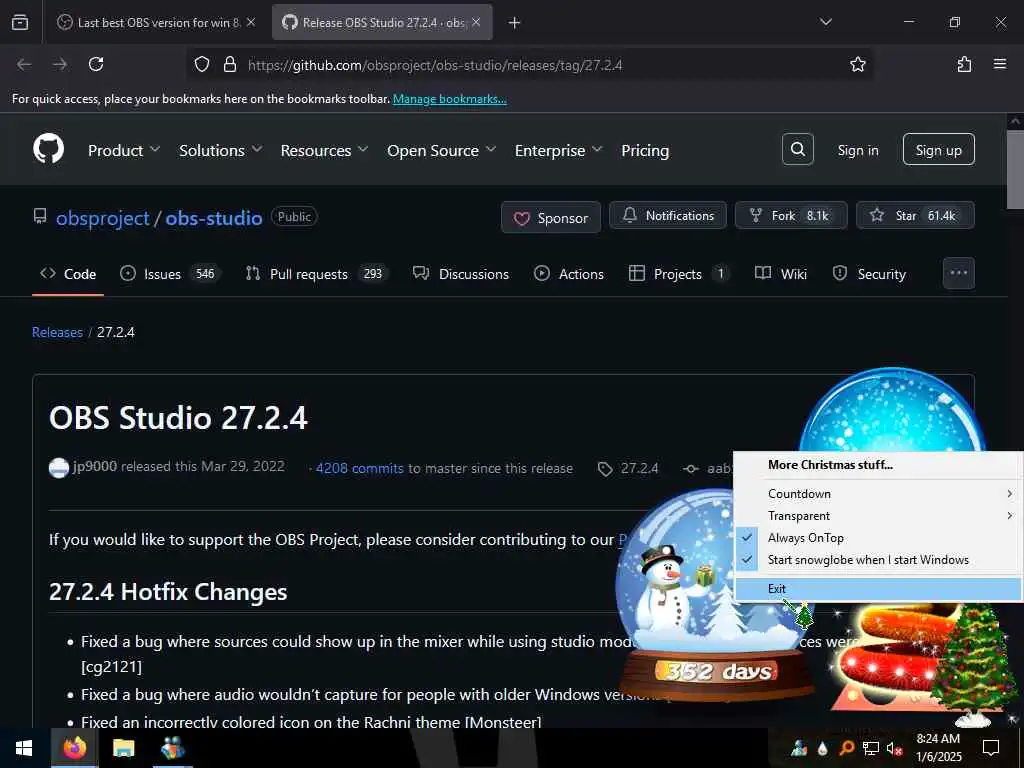1024x768 pixels.
Task: Toggle the Always OnTop option
Action: point(878,537)
